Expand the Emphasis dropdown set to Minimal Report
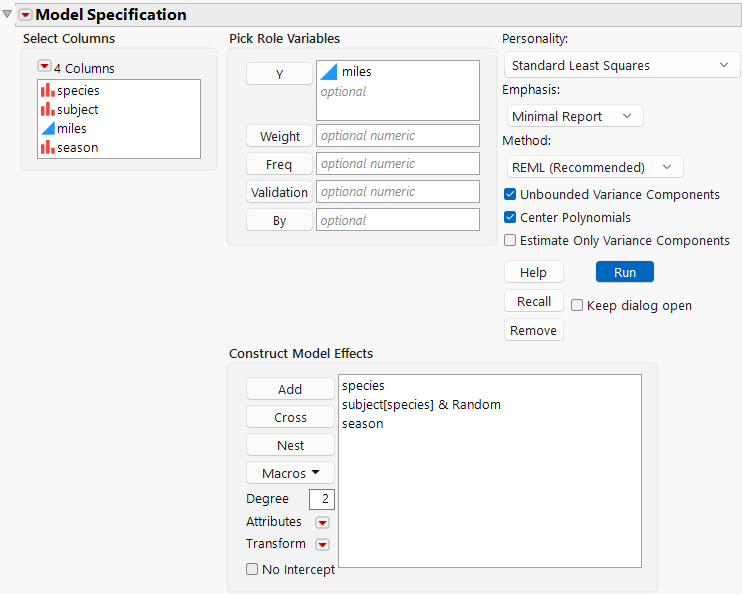742x594 pixels. [x=574, y=117]
